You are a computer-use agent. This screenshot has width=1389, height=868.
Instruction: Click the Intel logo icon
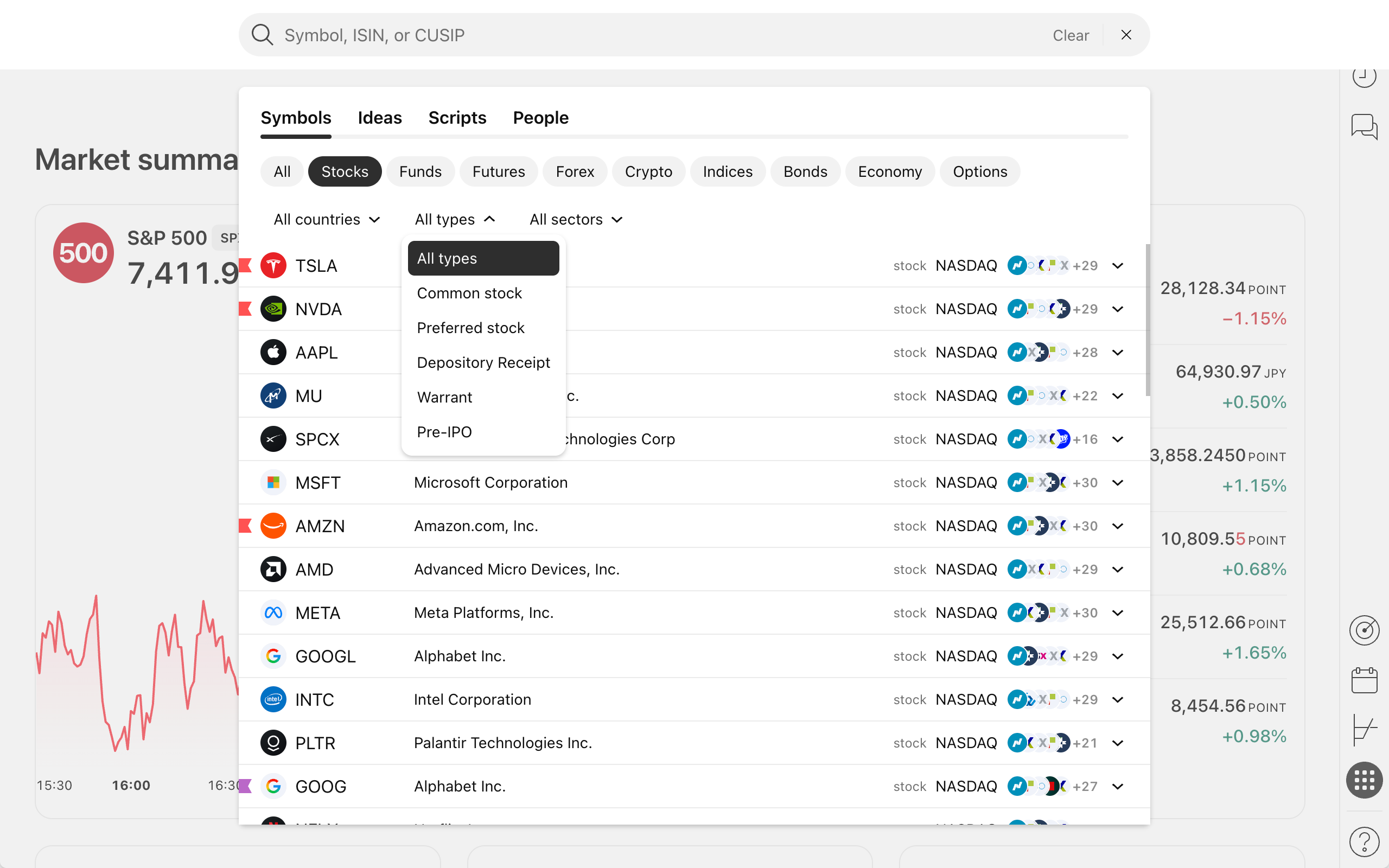click(x=273, y=700)
